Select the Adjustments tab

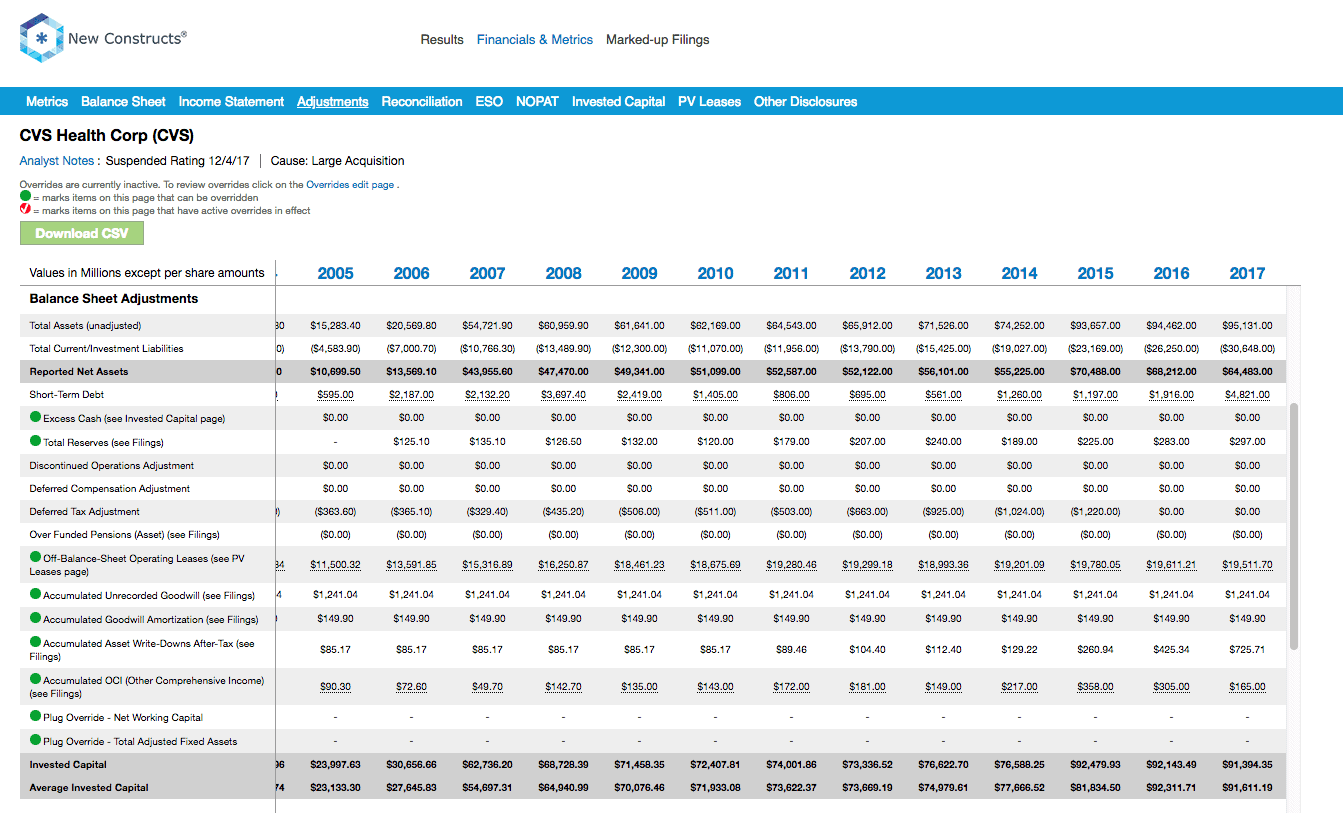pyautogui.click(x=333, y=102)
